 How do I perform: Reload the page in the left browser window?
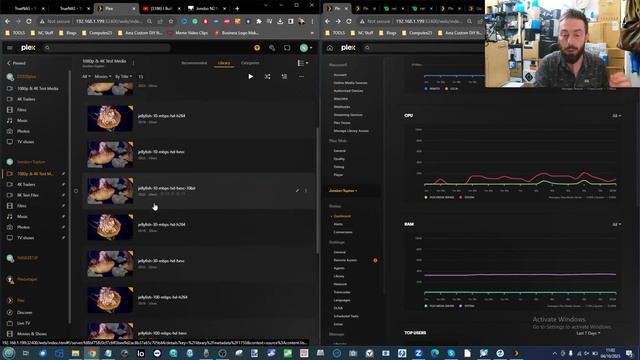29,21
